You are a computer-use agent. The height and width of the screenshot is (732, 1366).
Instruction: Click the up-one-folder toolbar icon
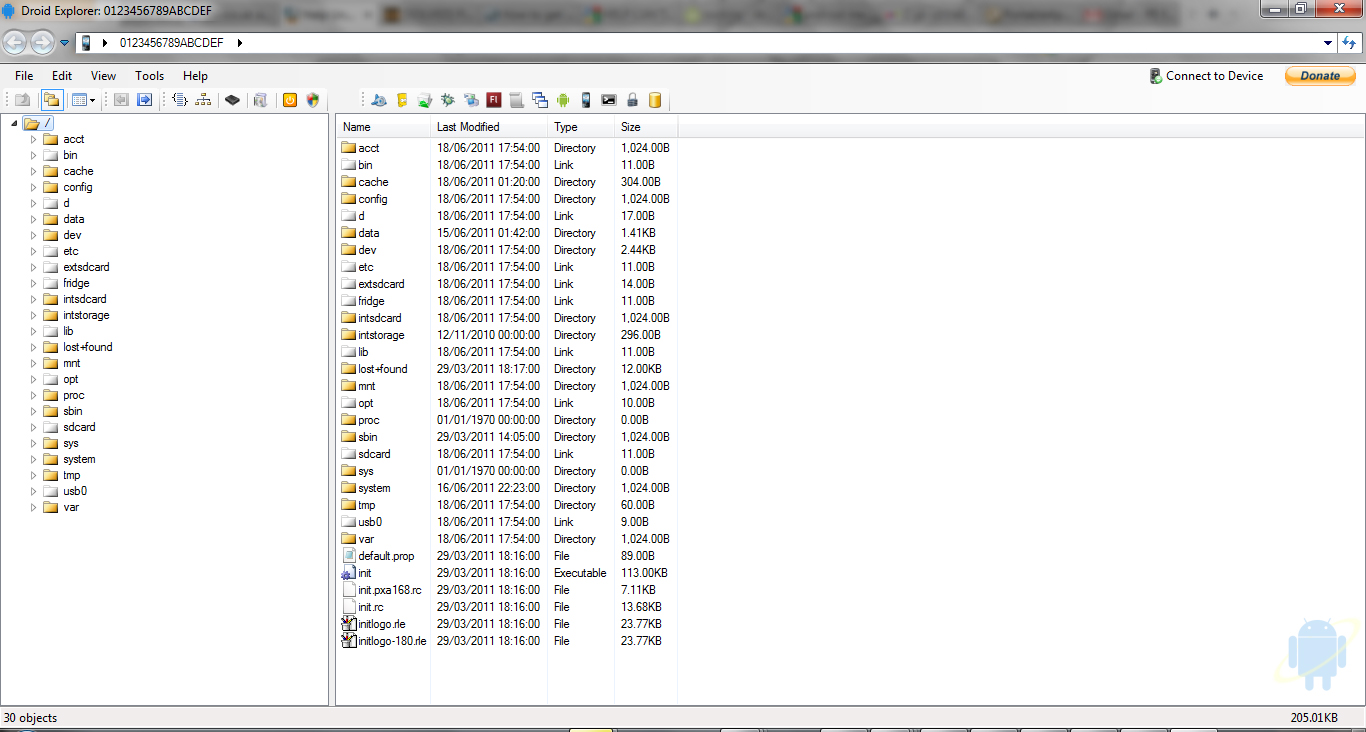pyautogui.click(x=22, y=100)
